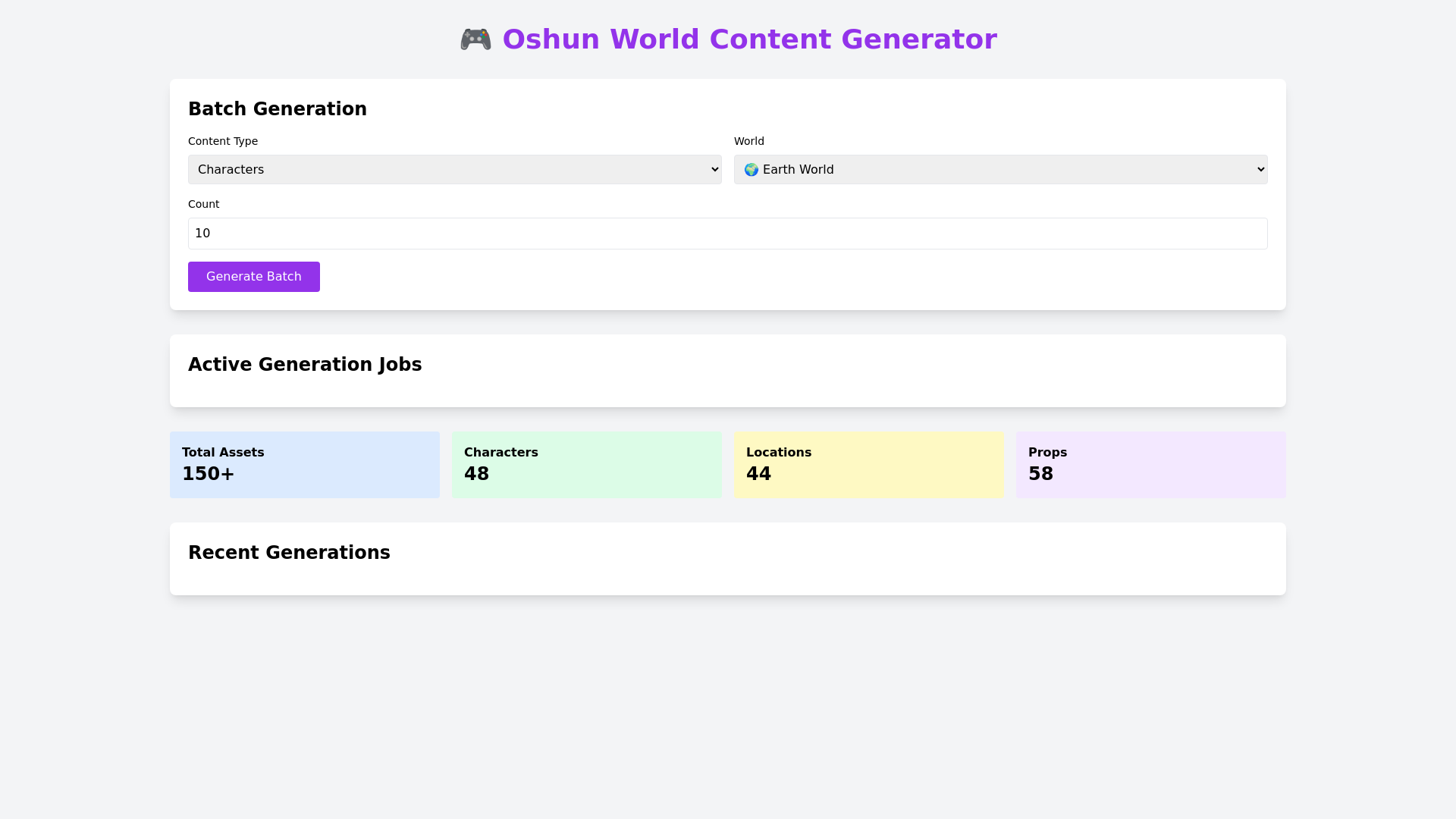Click the Generate Batch button
1456x819 pixels.
(254, 277)
